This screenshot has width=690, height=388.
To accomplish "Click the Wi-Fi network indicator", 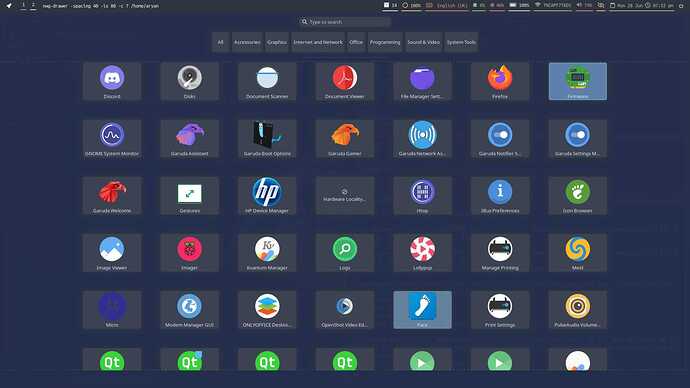I will 553,6.
